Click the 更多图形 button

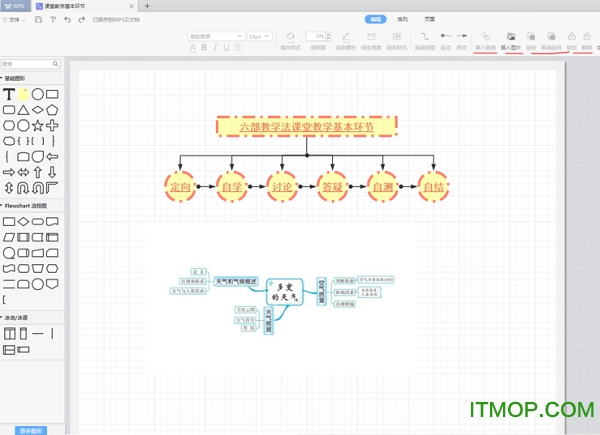[32, 430]
